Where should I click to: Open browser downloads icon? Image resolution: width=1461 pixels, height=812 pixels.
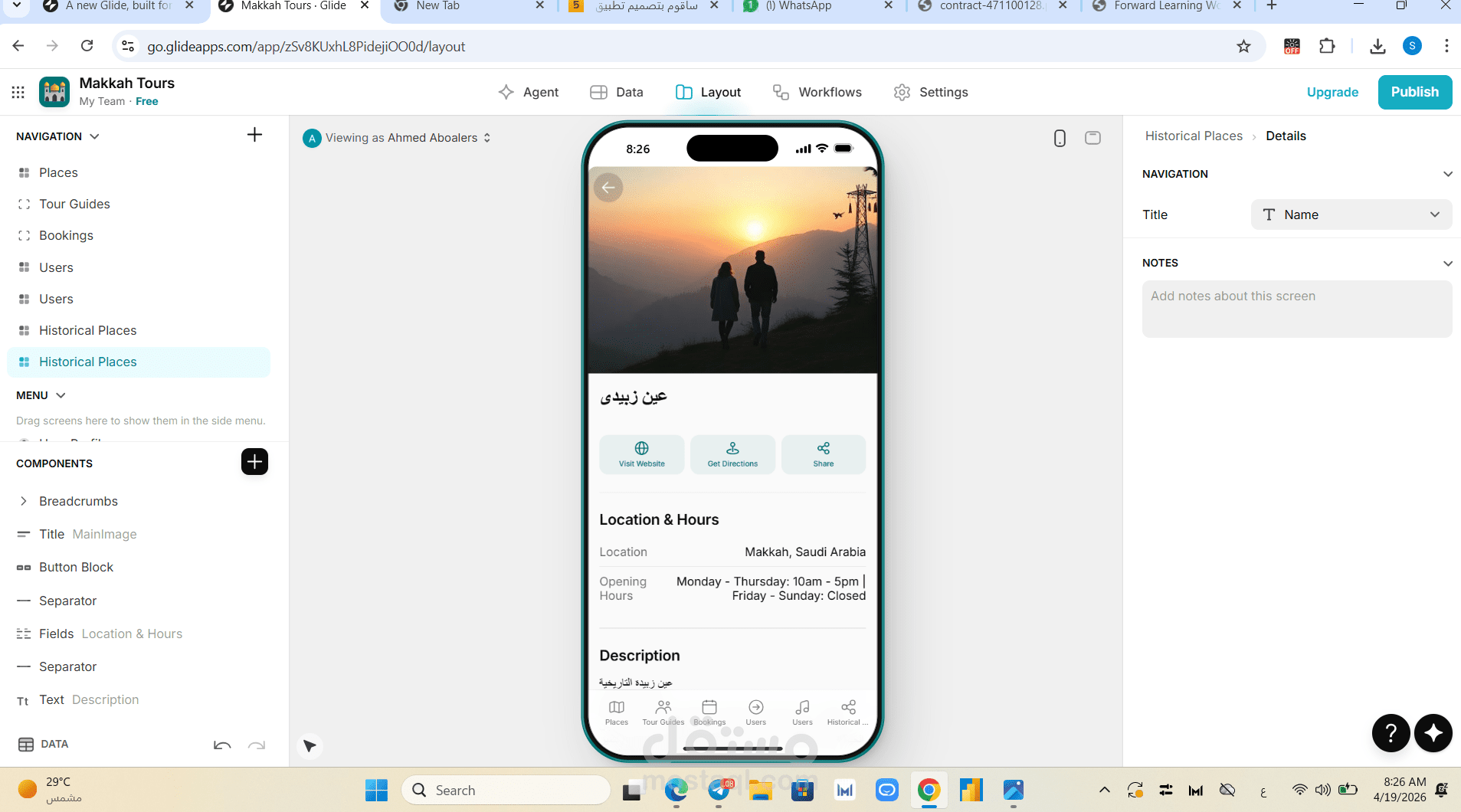(1377, 46)
